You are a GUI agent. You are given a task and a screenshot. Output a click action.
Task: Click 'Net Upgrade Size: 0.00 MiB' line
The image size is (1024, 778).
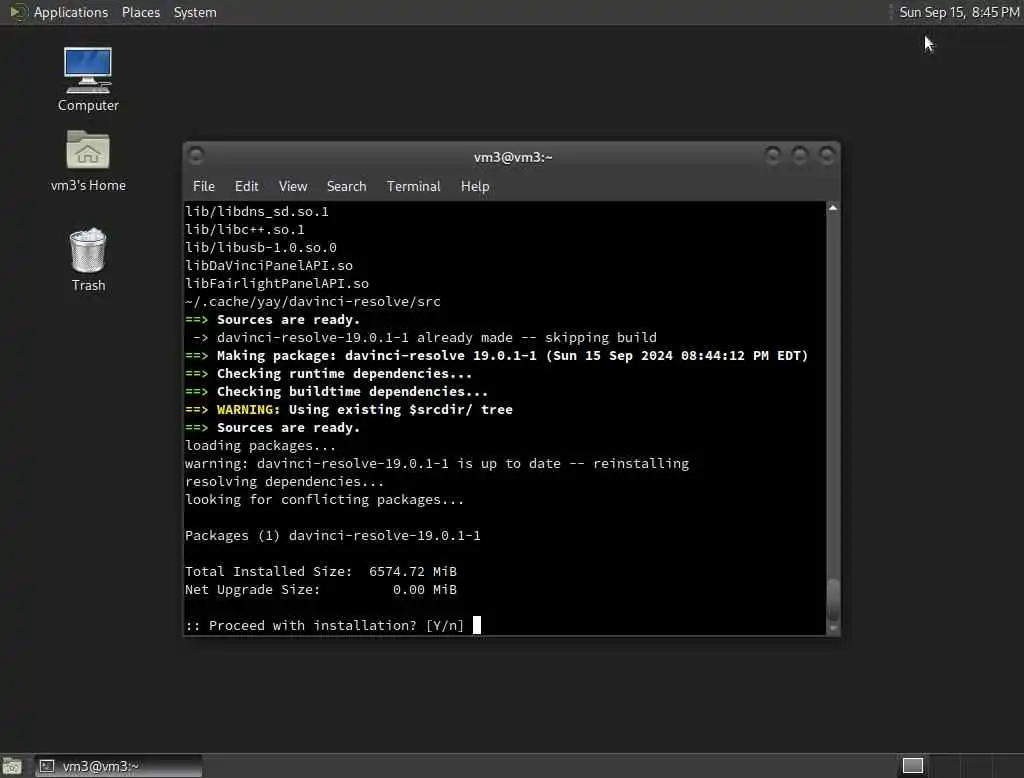[x=321, y=589]
